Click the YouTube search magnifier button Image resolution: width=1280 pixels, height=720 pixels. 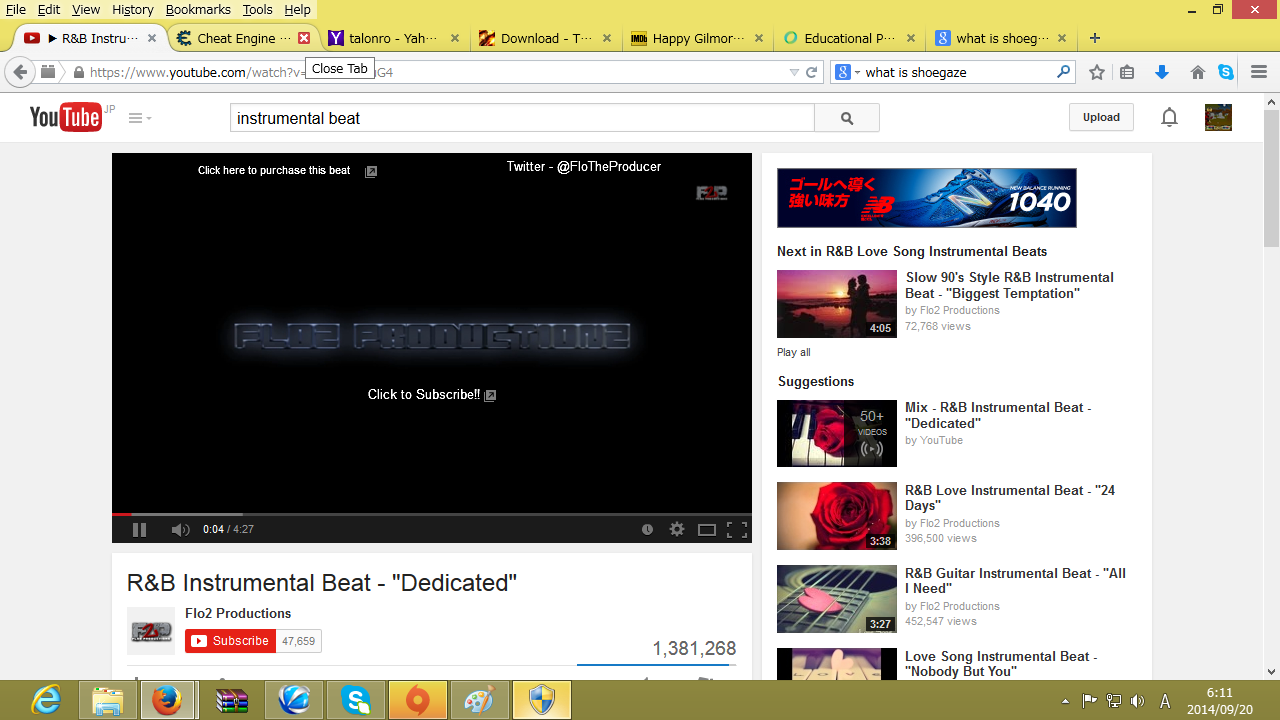[847, 118]
